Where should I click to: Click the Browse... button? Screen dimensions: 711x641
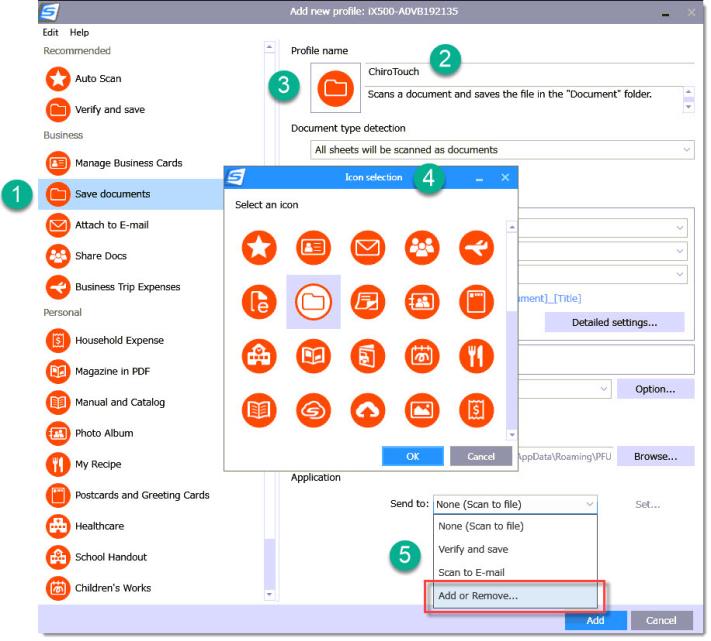coord(655,456)
